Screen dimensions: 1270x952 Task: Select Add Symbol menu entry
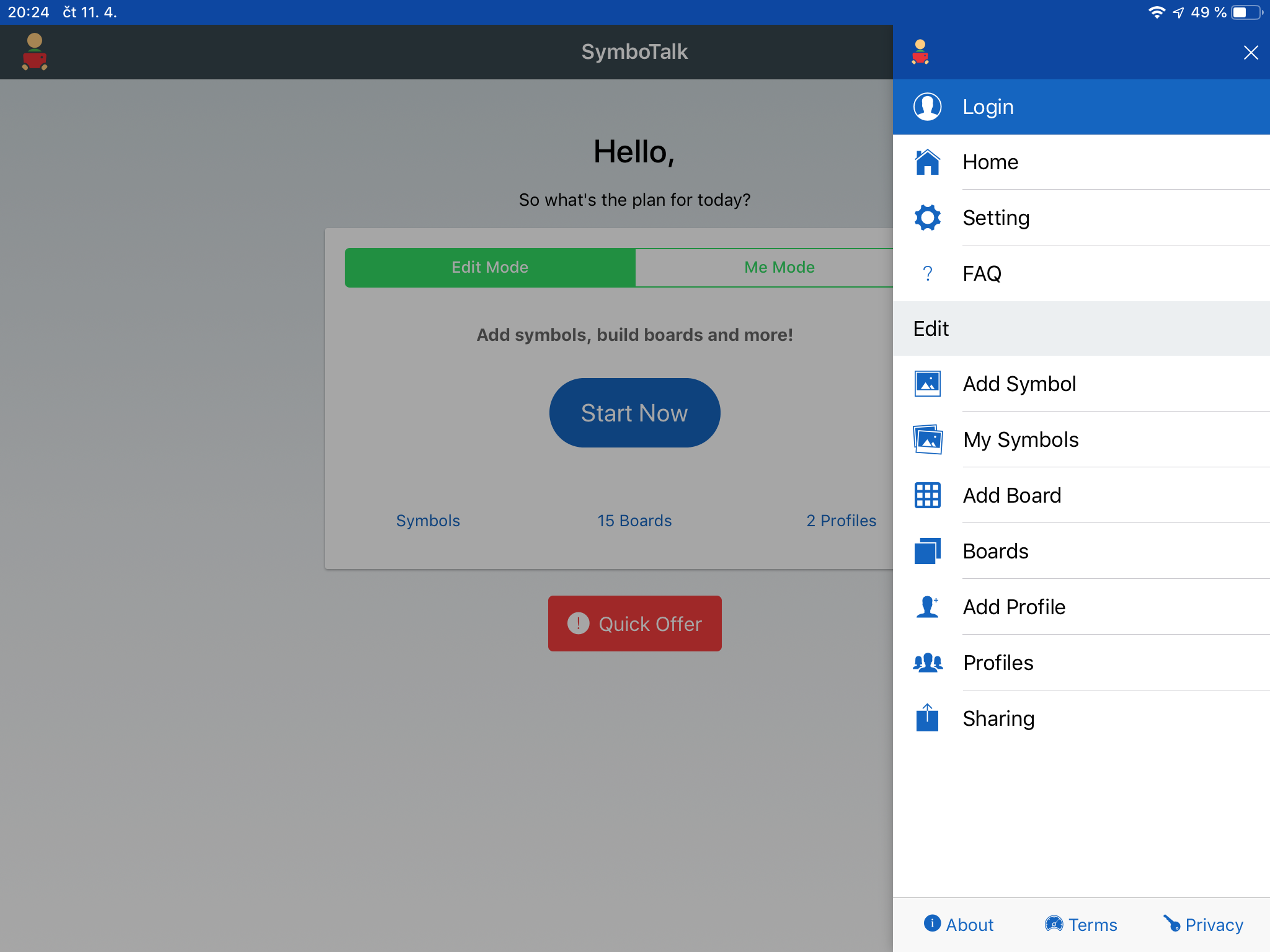(x=1081, y=384)
